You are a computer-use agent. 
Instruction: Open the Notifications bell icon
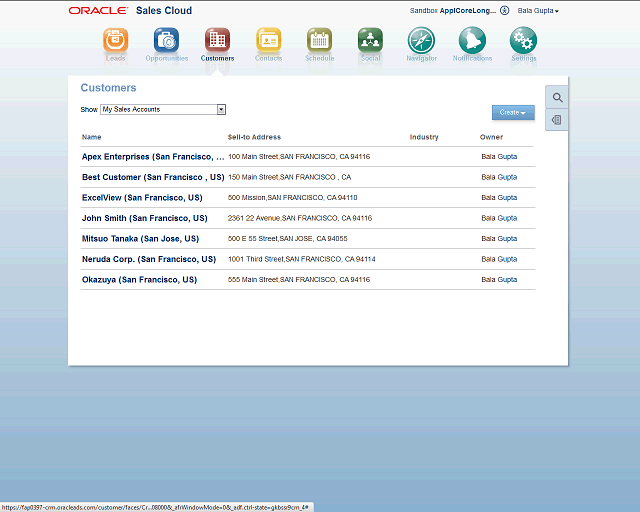(472, 40)
